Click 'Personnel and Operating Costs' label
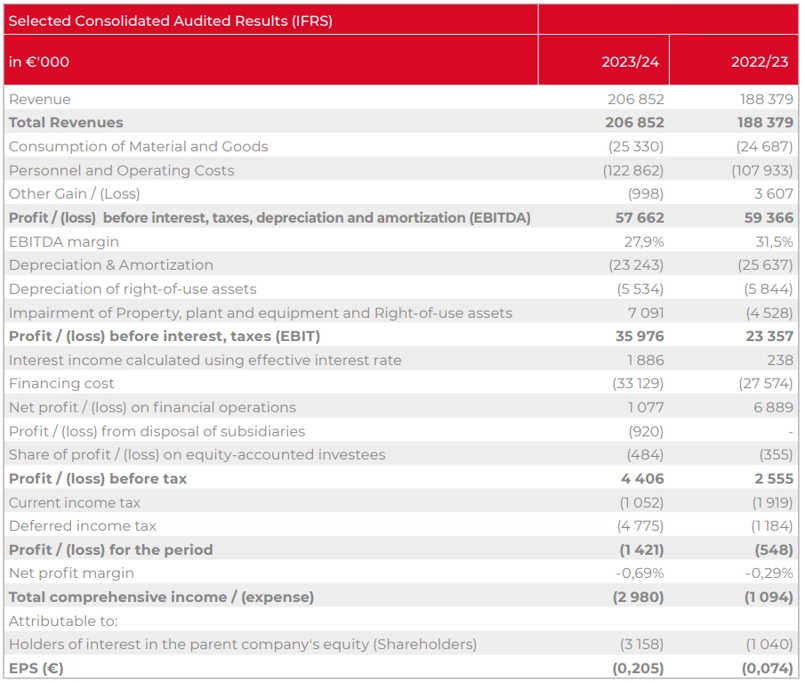 click(121, 170)
